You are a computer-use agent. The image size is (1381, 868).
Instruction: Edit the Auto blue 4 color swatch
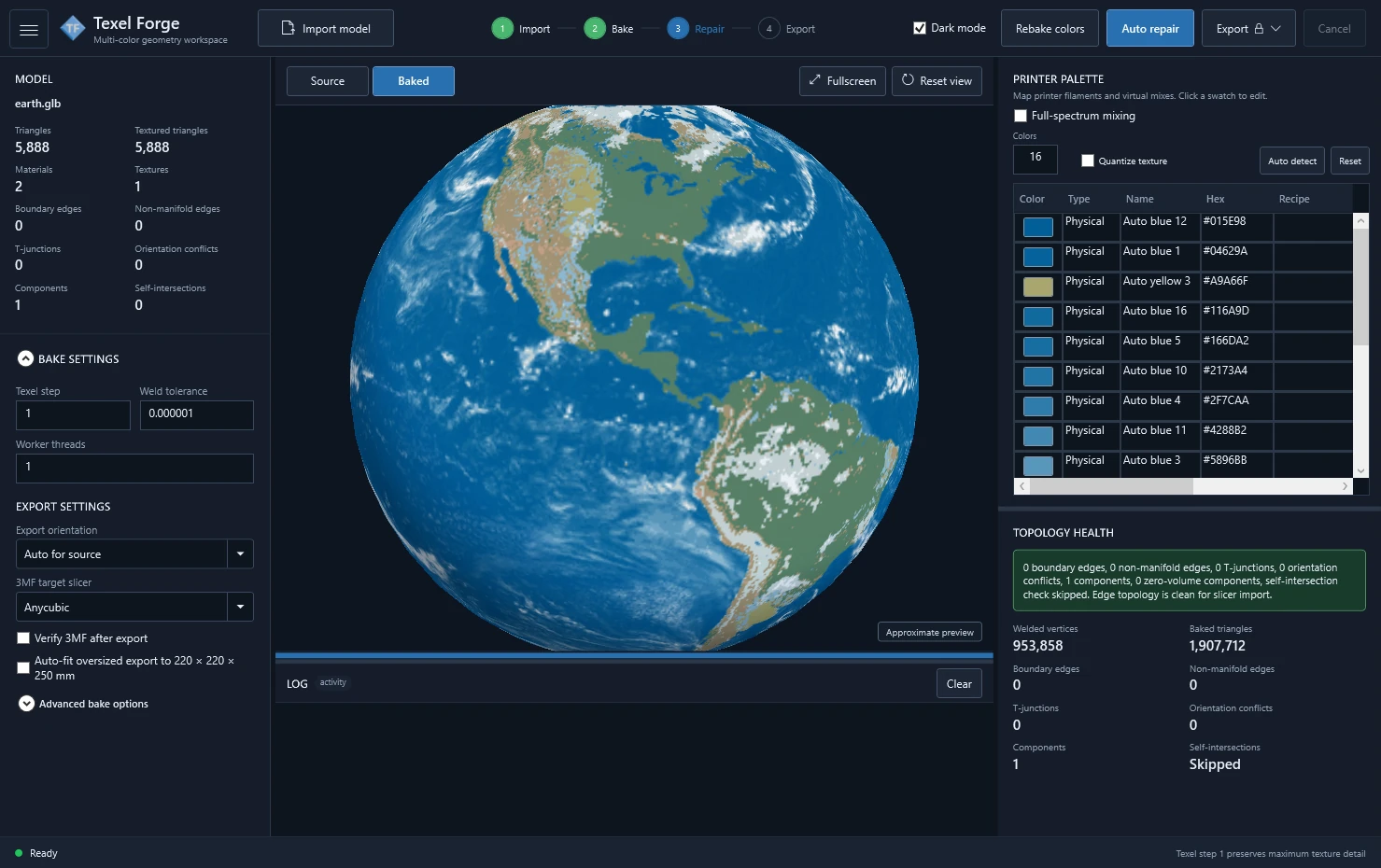click(1038, 406)
